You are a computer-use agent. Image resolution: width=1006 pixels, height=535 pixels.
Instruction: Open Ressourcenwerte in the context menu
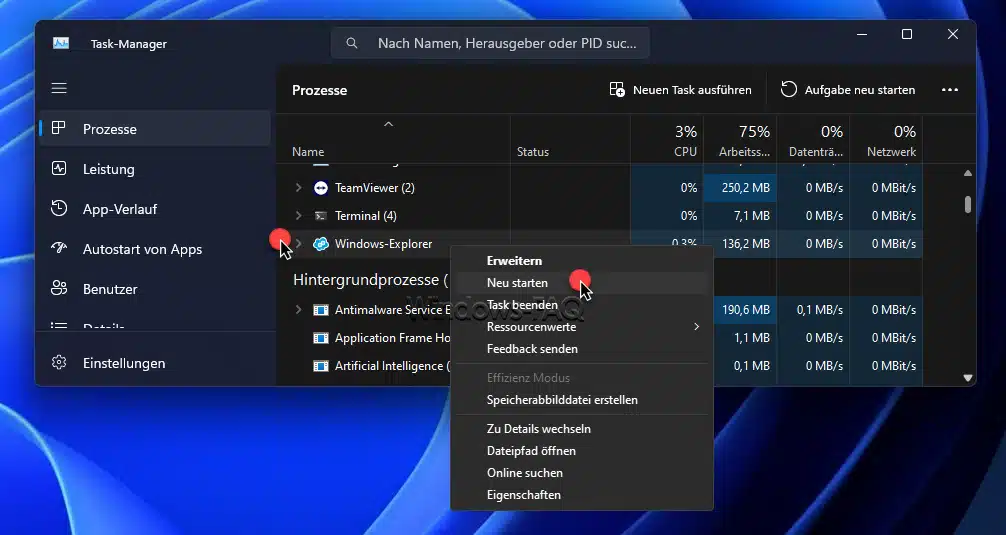(x=582, y=327)
